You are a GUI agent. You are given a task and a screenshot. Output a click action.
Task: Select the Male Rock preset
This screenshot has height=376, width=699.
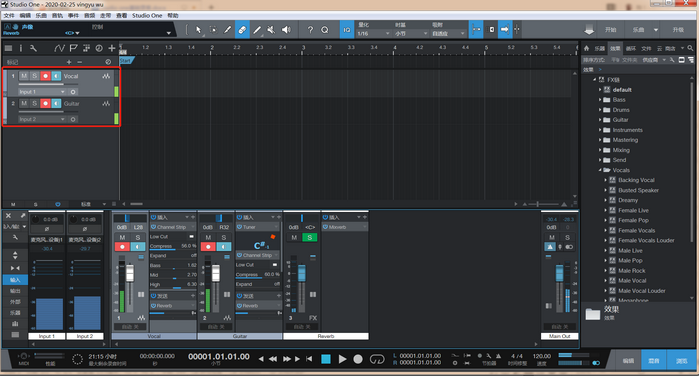pos(632,271)
